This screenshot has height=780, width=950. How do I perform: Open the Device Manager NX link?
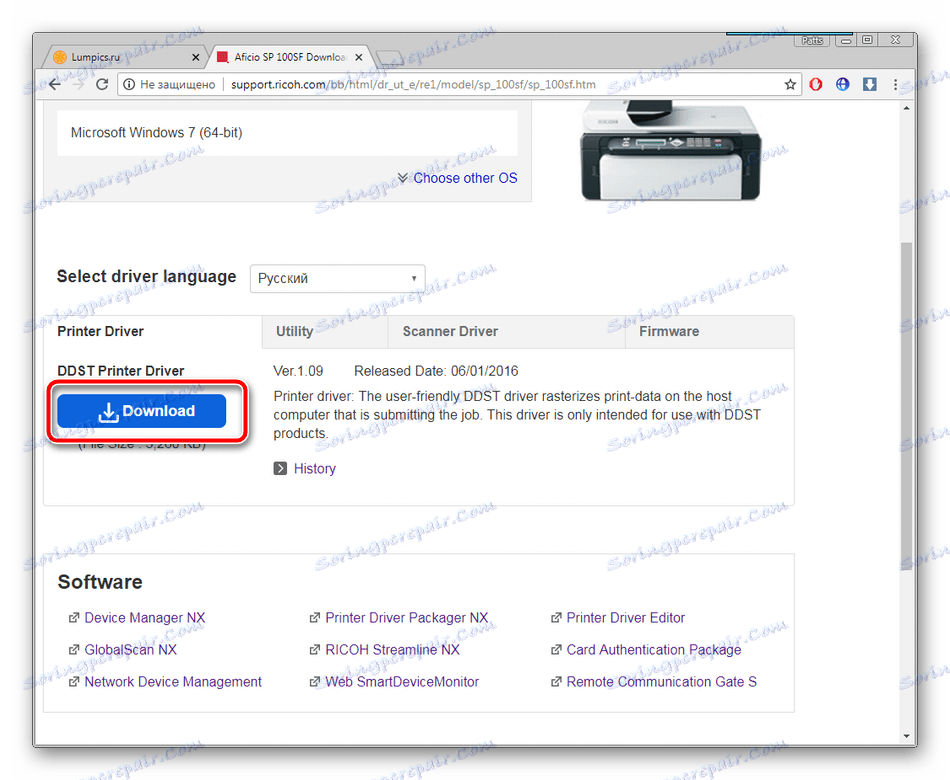145,618
